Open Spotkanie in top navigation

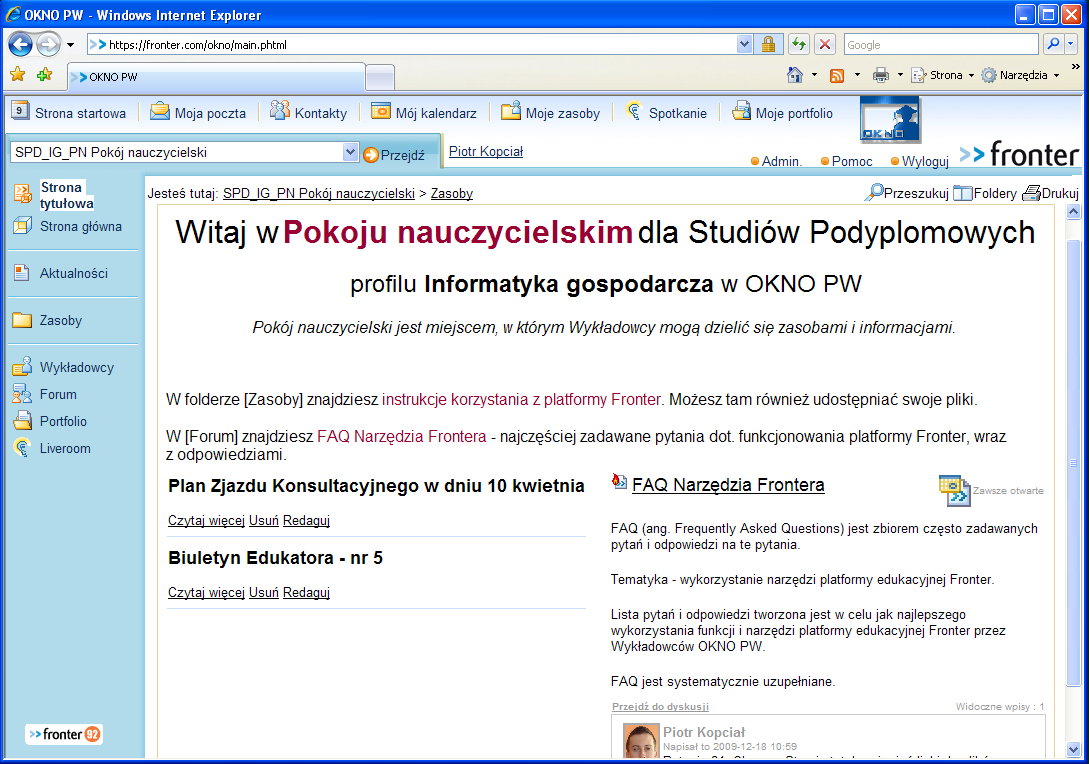[666, 113]
